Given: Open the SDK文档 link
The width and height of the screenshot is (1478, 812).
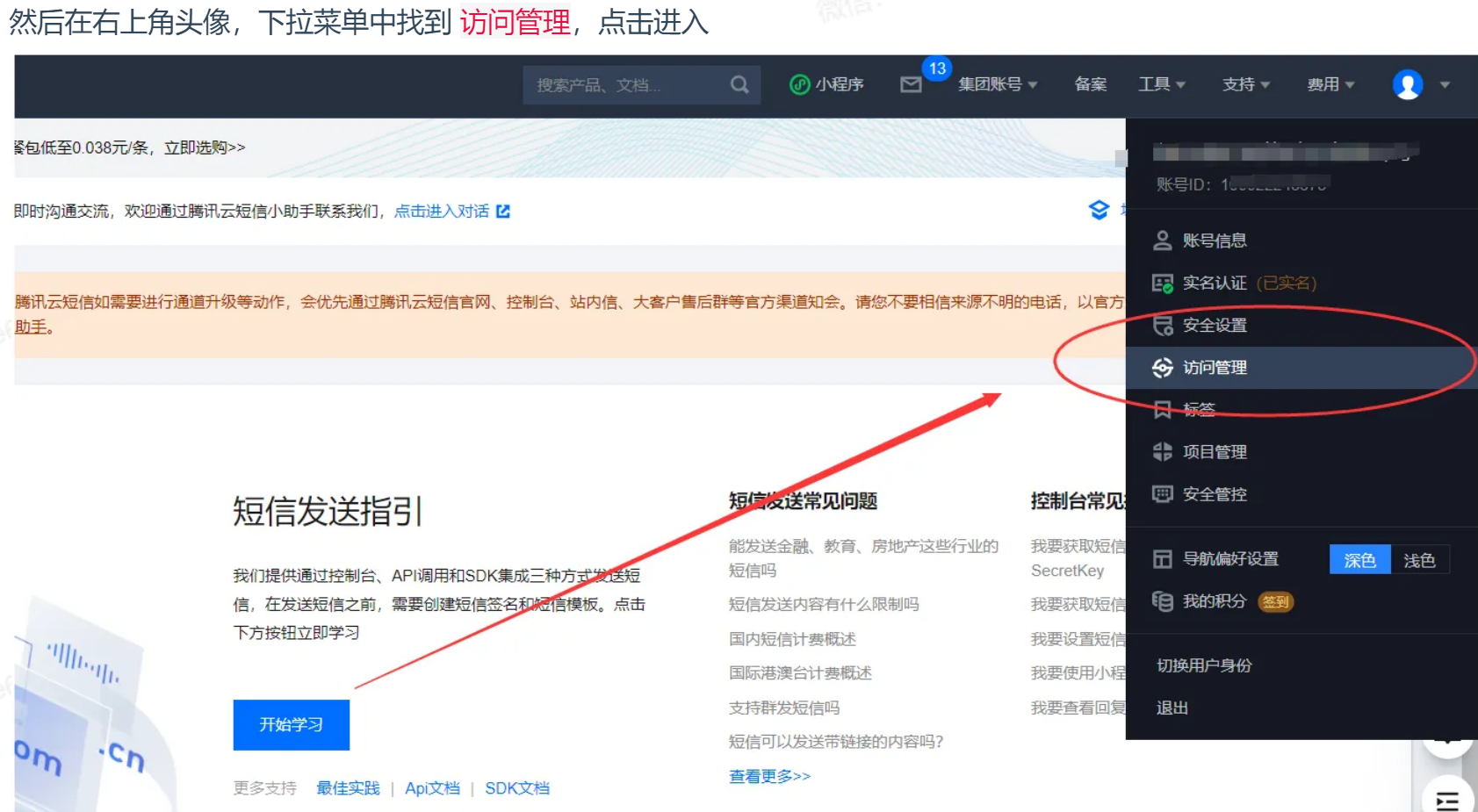Looking at the screenshot, I should coord(517,788).
